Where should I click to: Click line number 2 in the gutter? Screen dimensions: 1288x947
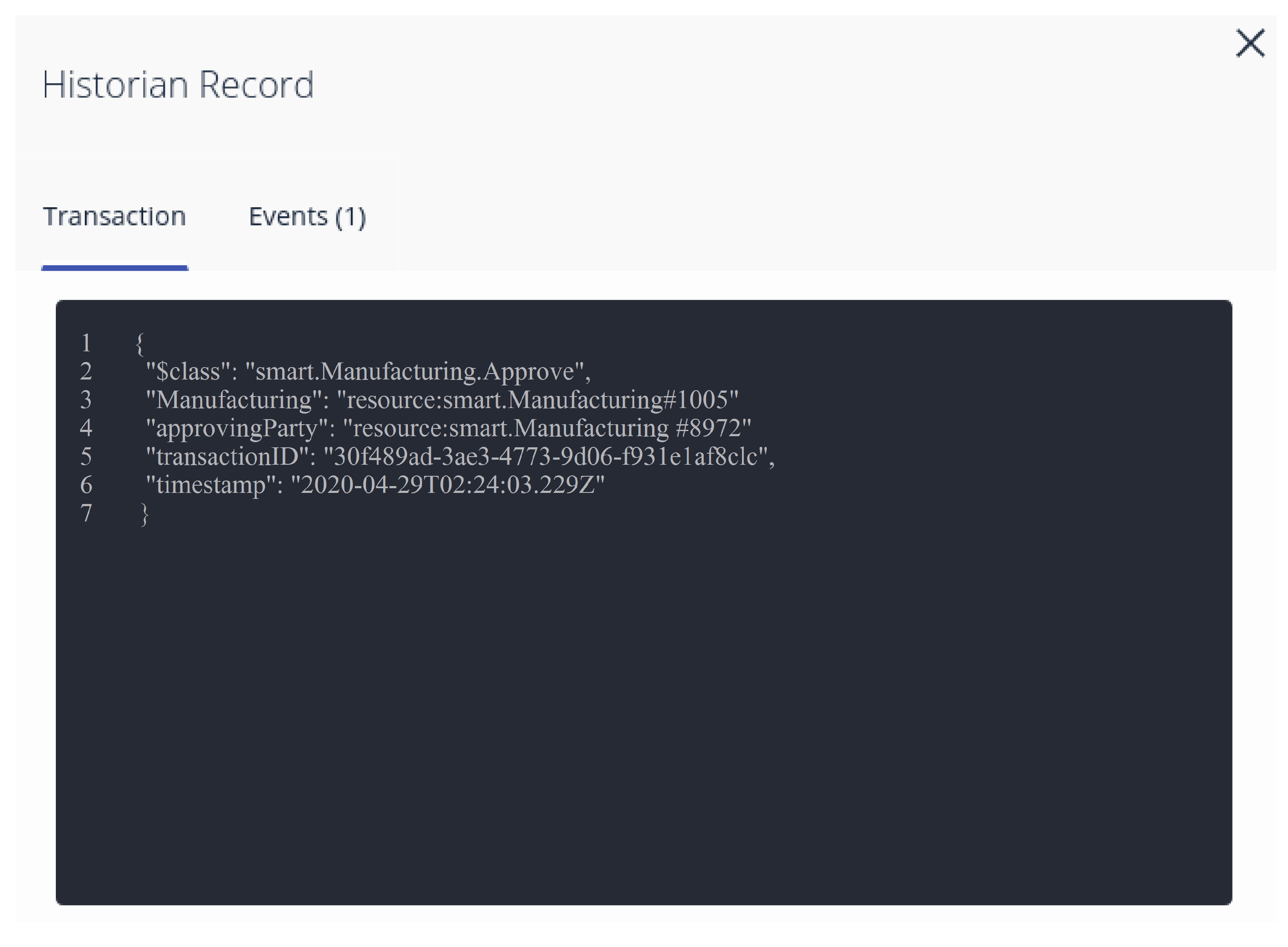click(86, 371)
